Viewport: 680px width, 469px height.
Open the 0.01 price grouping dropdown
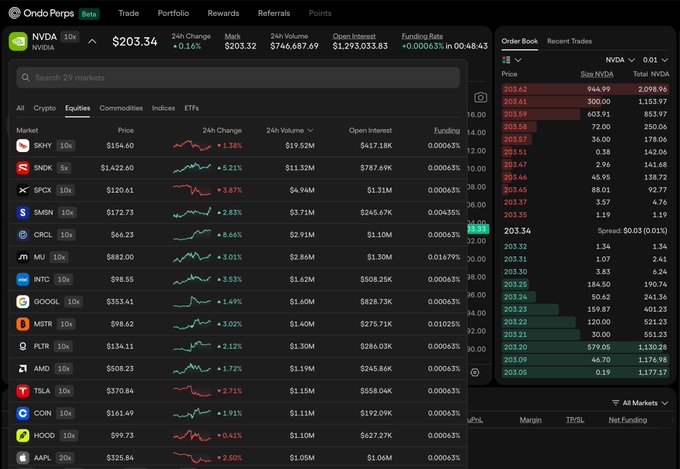click(x=655, y=60)
